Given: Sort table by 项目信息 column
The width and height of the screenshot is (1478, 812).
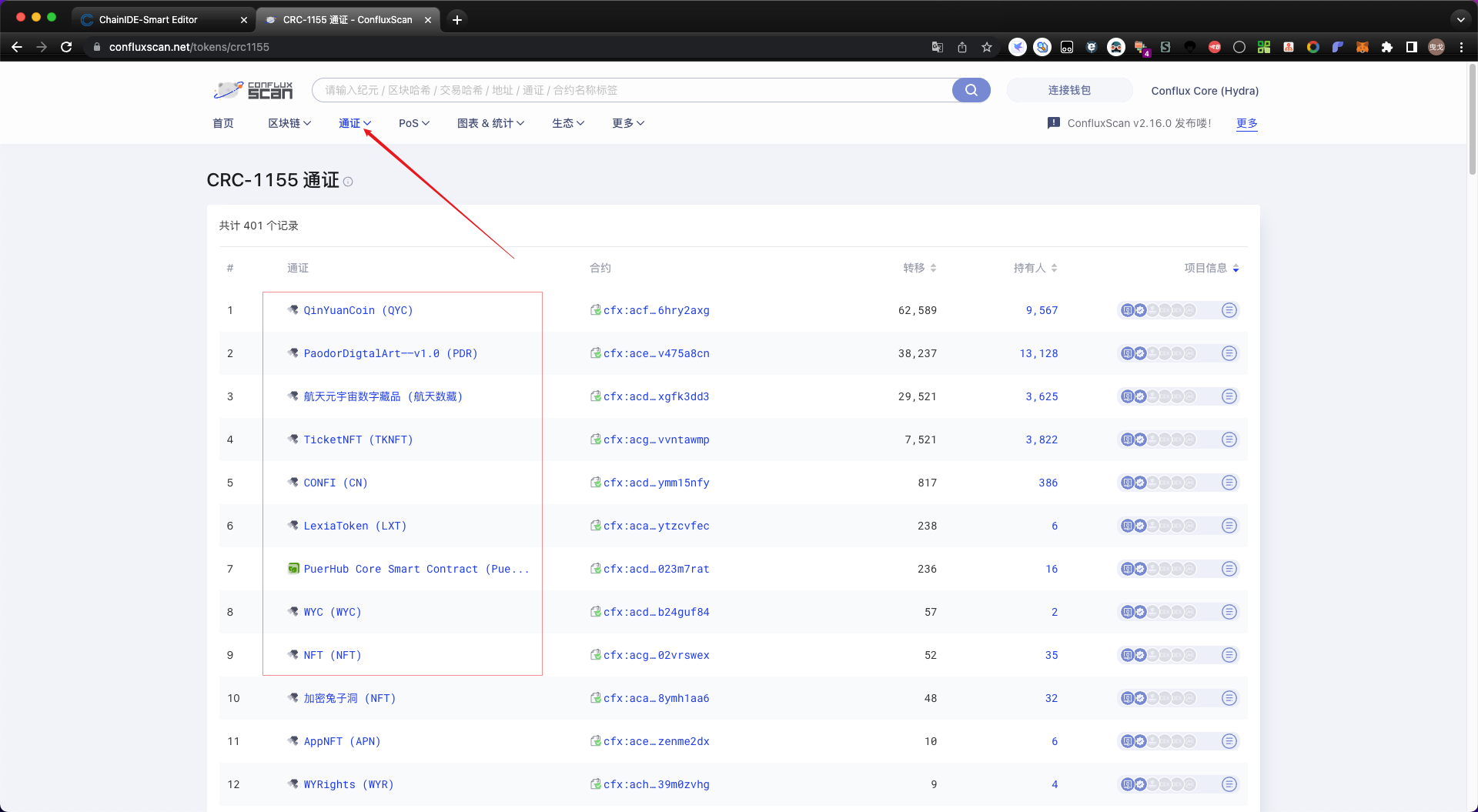Looking at the screenshot, I should pos(1212,268).
